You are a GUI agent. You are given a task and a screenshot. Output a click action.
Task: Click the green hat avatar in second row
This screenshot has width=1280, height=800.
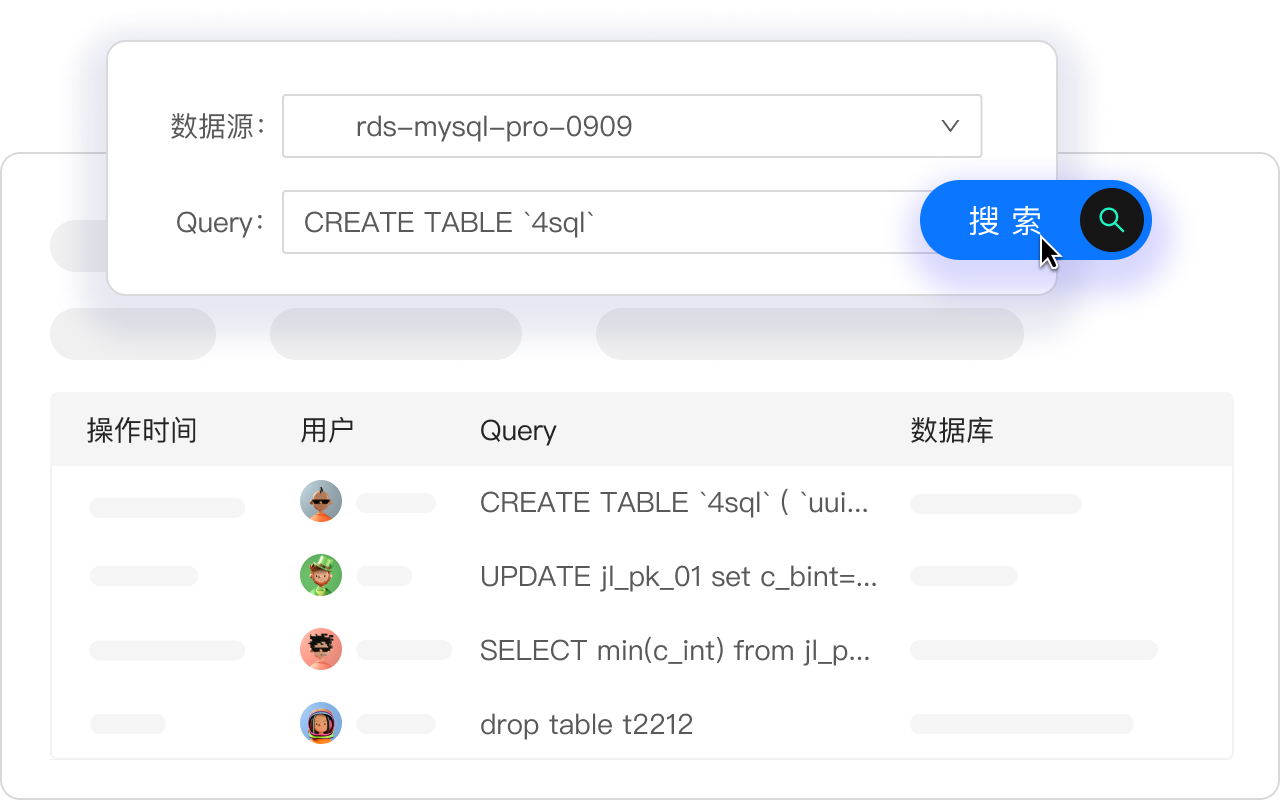click(321, 576)
